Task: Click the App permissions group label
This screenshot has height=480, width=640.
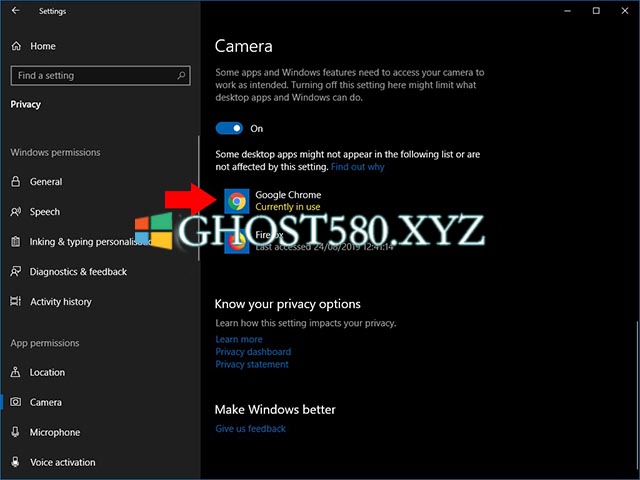Action: [45, 343]
